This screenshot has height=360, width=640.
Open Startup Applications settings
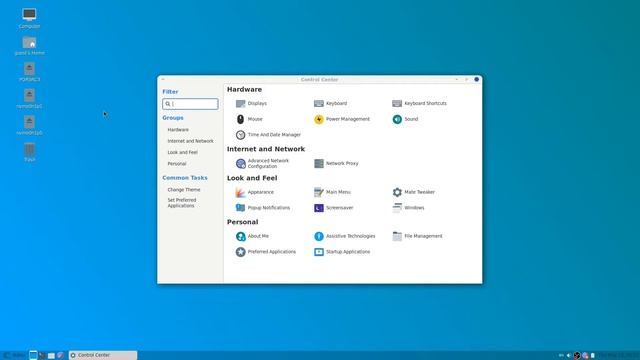[x=342, y=252]
